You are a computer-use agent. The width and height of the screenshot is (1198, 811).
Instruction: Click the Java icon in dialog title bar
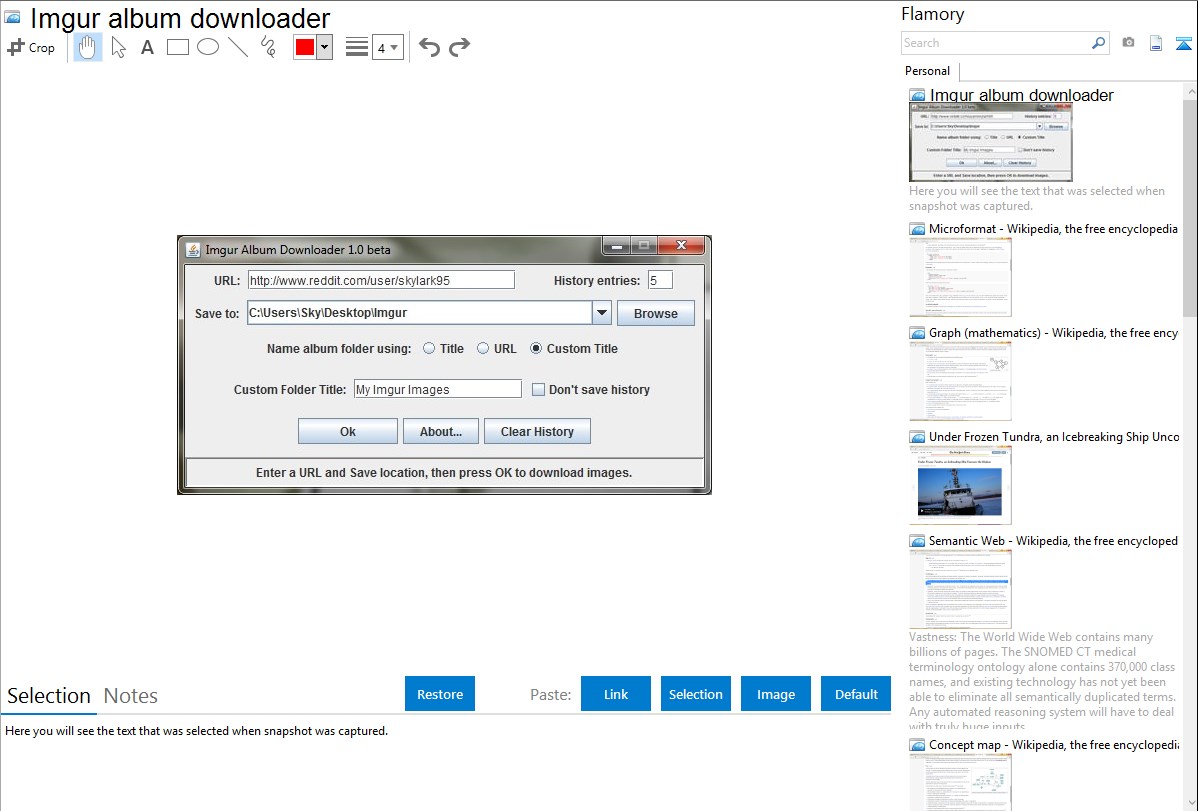coord(193,250)
